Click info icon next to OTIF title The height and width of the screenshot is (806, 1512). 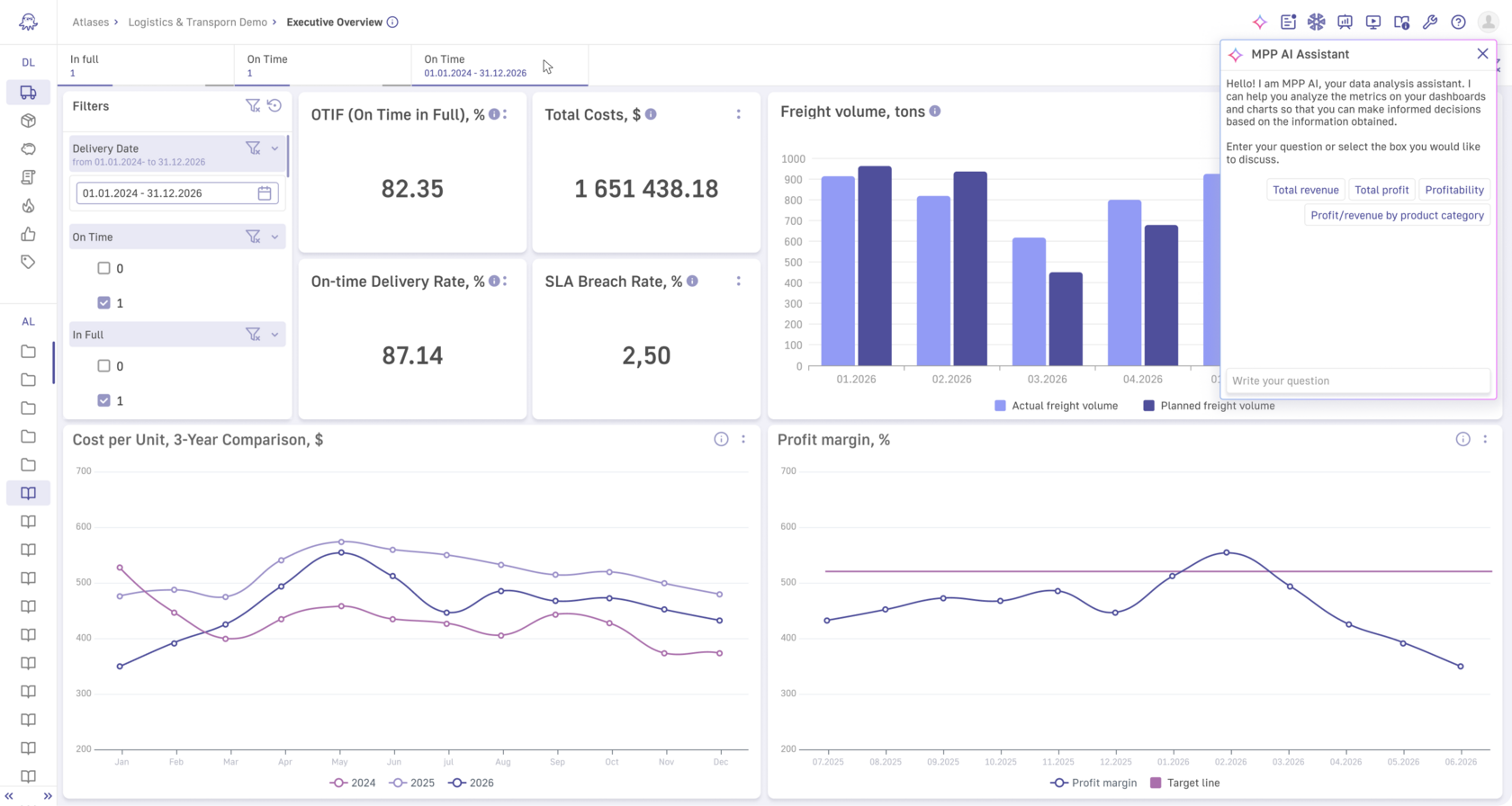pos(494,114)
